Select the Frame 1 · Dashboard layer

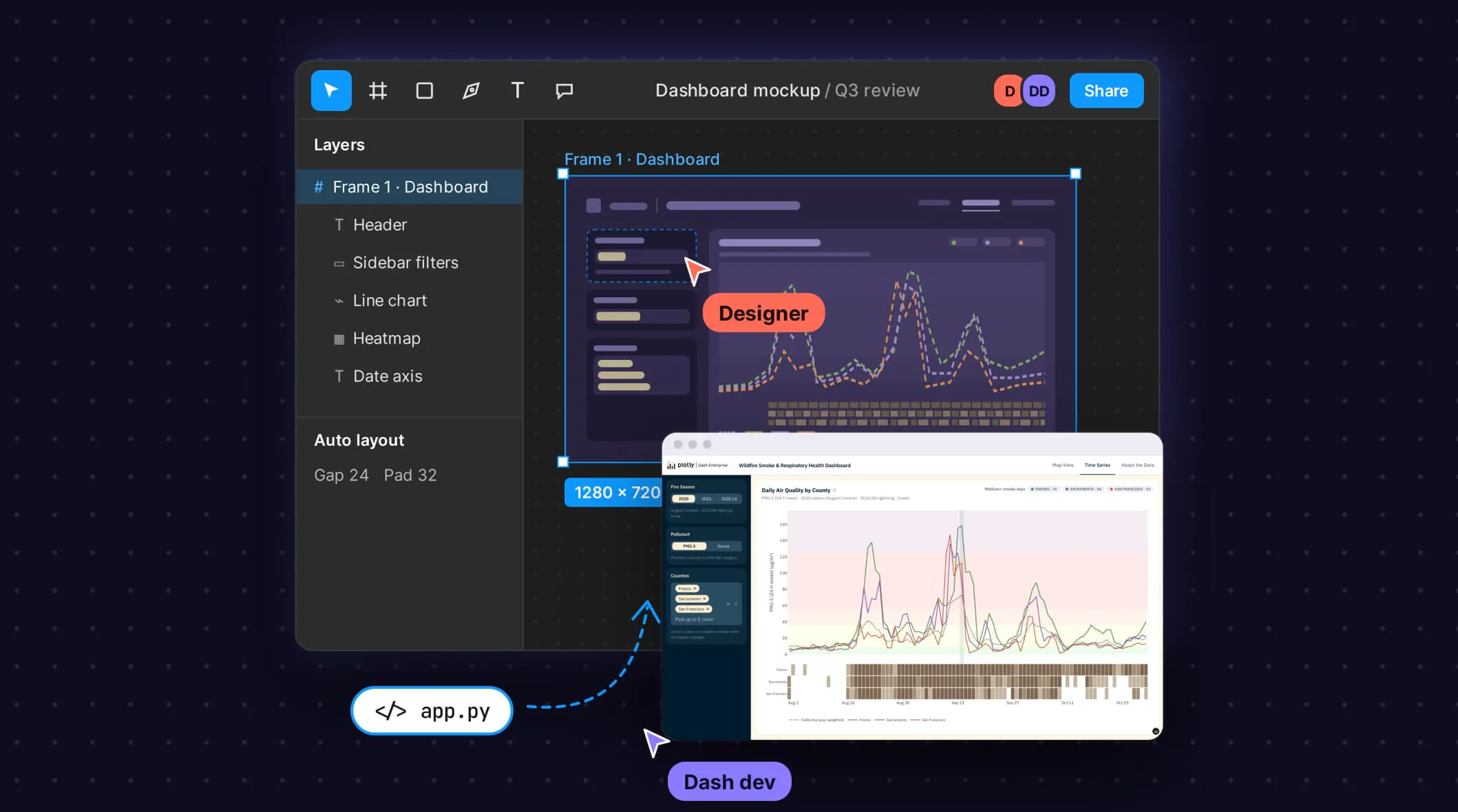pyautogui.click(x=410, y=186)
